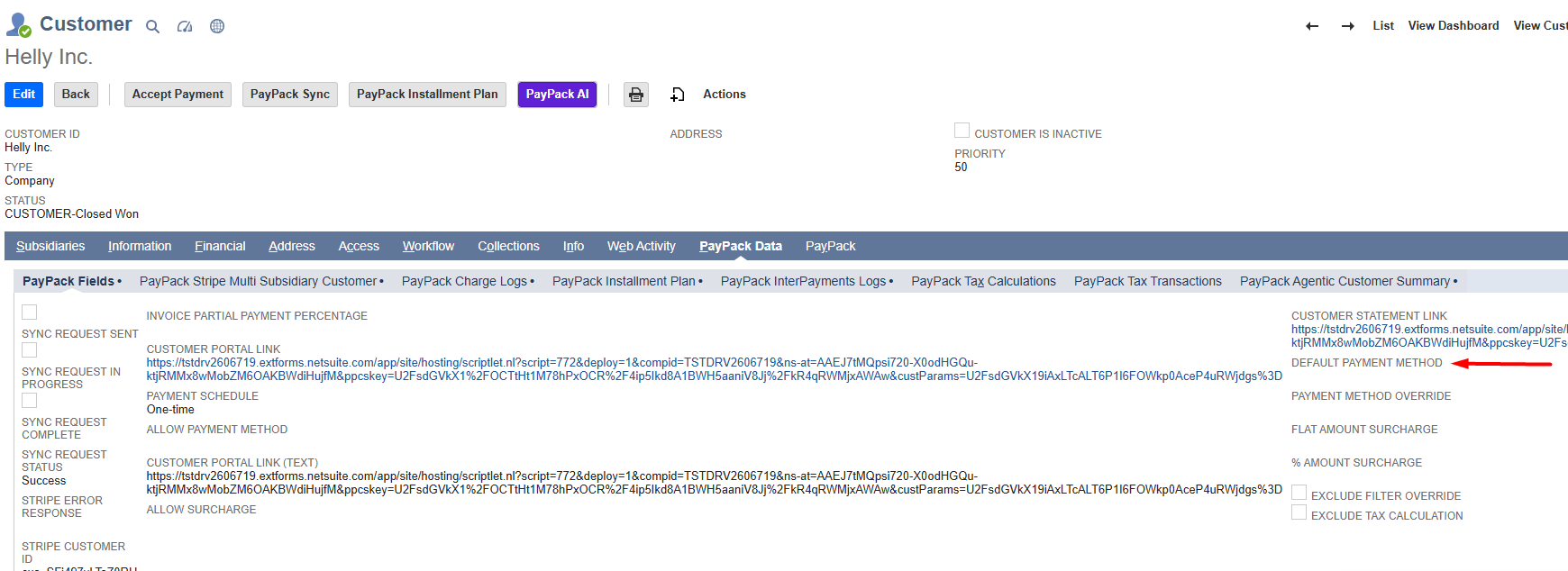Screen dimensions: 1568x571
Task: Switch to the Information tab
Action: click(140, 246)
